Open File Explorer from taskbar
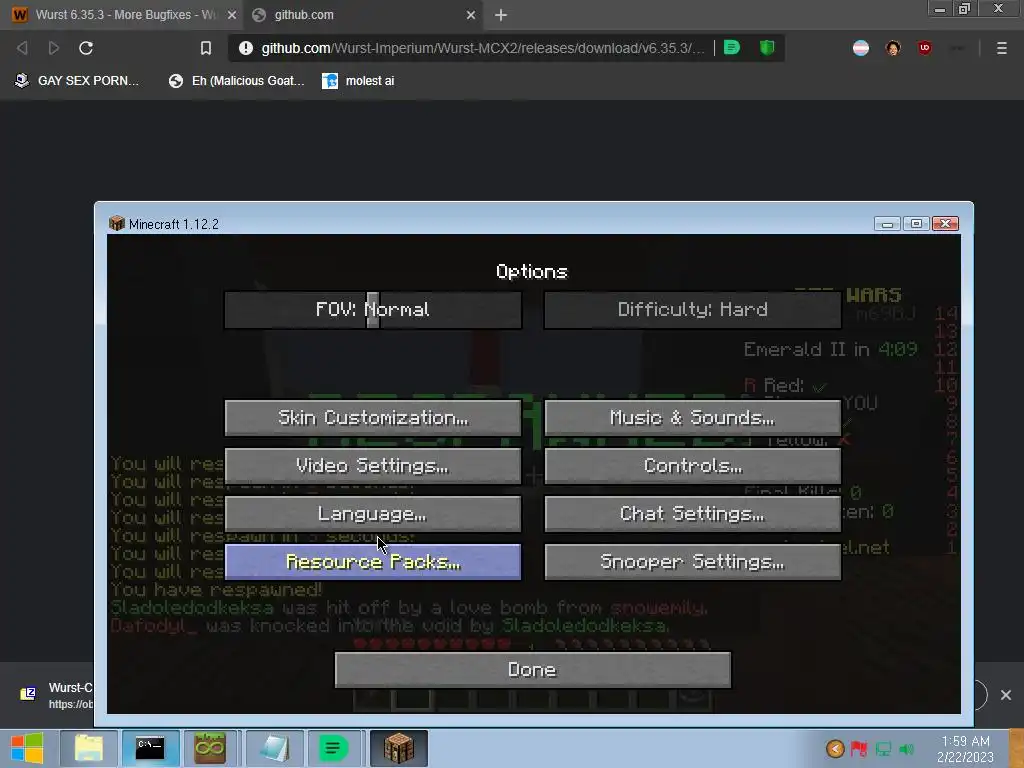Viewport: 1024px width, 768px height. (x=89, y=748)
